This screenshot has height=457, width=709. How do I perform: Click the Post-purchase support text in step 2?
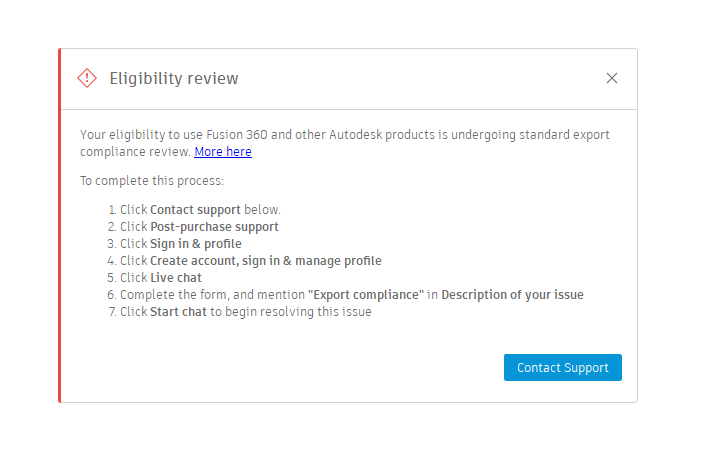coord(214,227)
